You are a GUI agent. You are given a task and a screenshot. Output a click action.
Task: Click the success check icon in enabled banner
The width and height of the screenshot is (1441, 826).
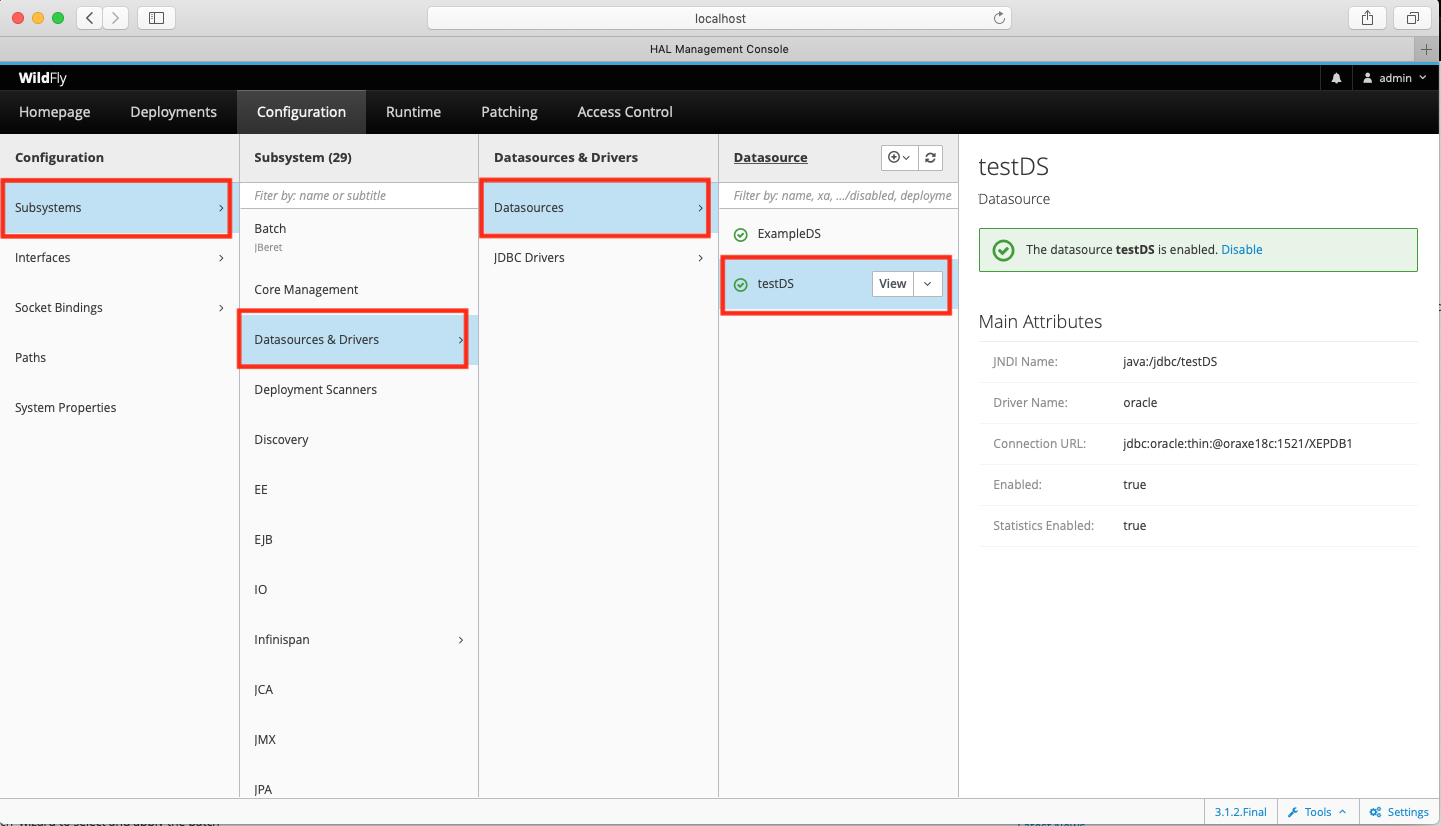1003,250
